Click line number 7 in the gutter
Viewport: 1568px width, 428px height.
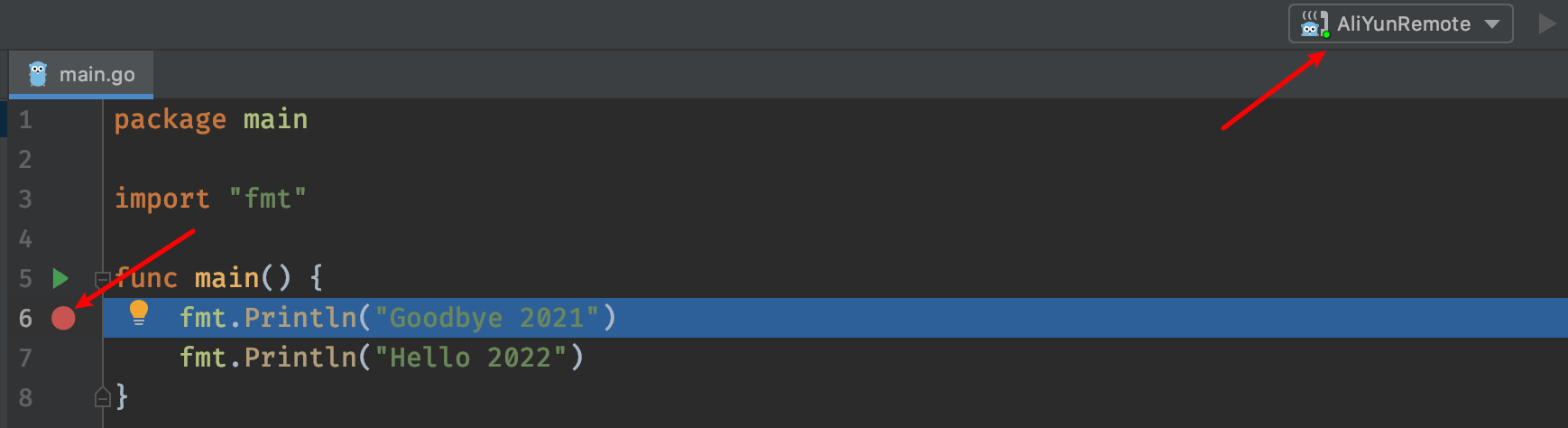25,358
